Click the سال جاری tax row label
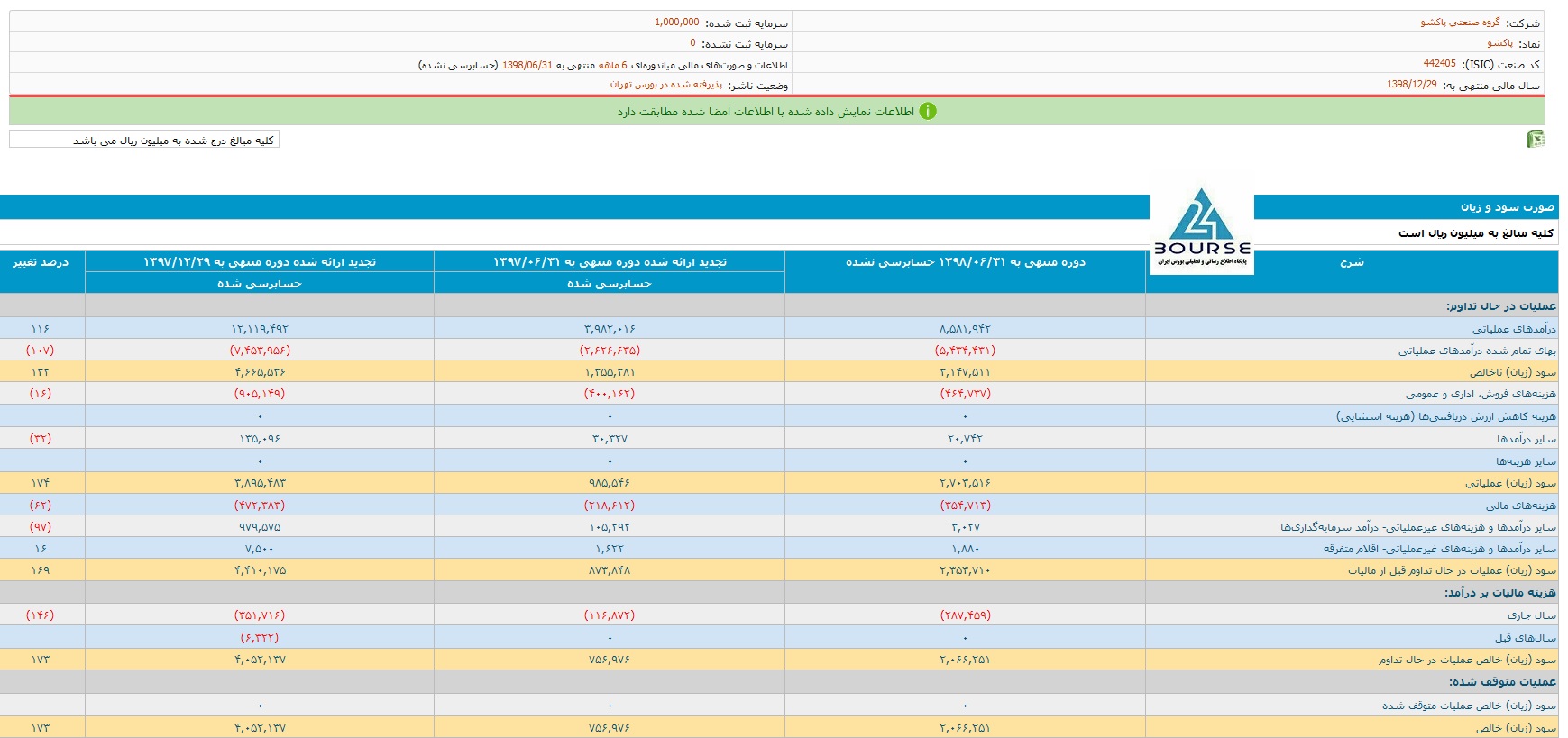The height and width of the screenshot is (738, 1568). (1532, 615)
